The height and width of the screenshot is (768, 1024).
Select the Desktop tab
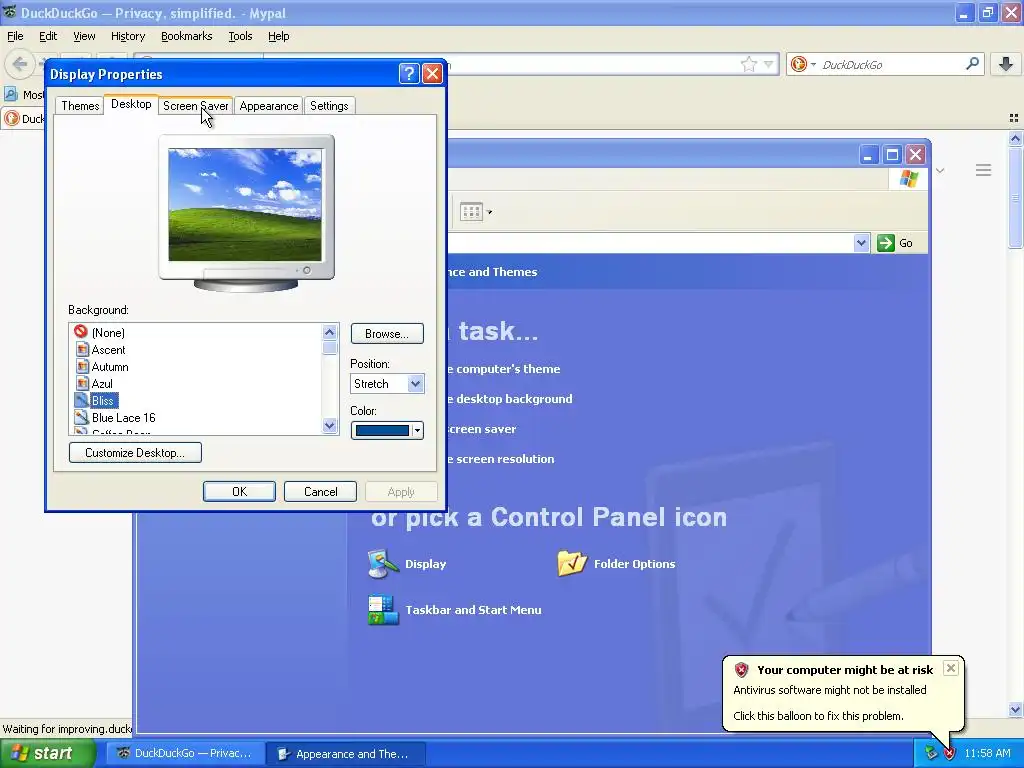[131, 104]
